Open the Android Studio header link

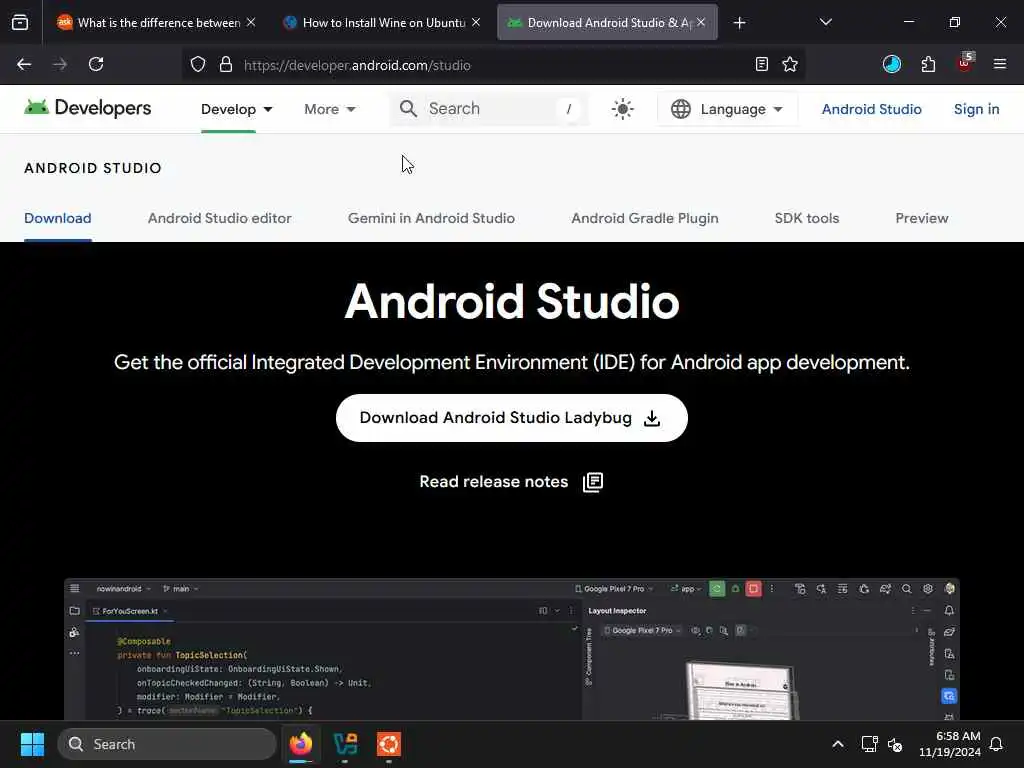coord(871,109)
